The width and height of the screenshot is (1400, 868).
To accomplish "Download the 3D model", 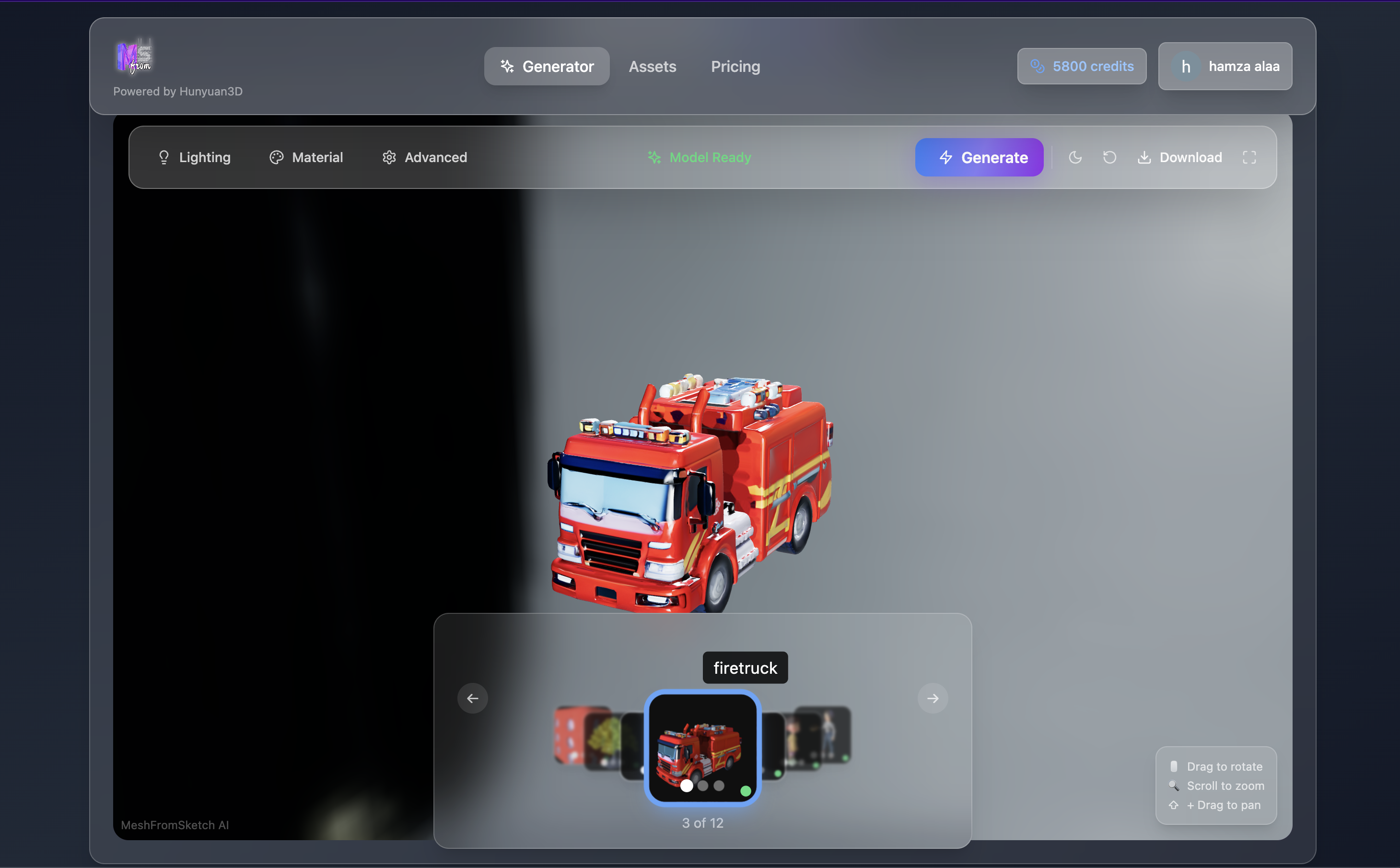I will [x=1179, y=157].
